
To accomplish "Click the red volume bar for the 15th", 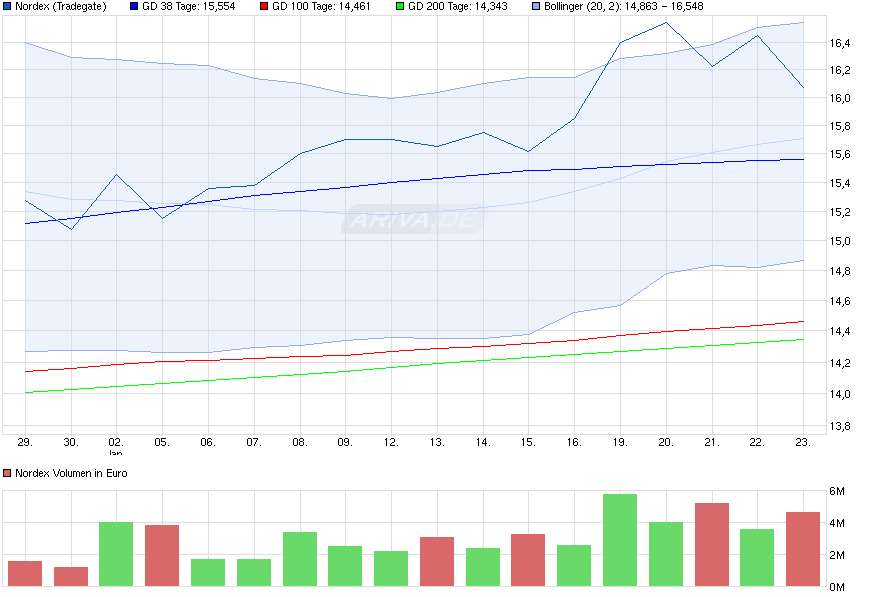I will [528, 560].
